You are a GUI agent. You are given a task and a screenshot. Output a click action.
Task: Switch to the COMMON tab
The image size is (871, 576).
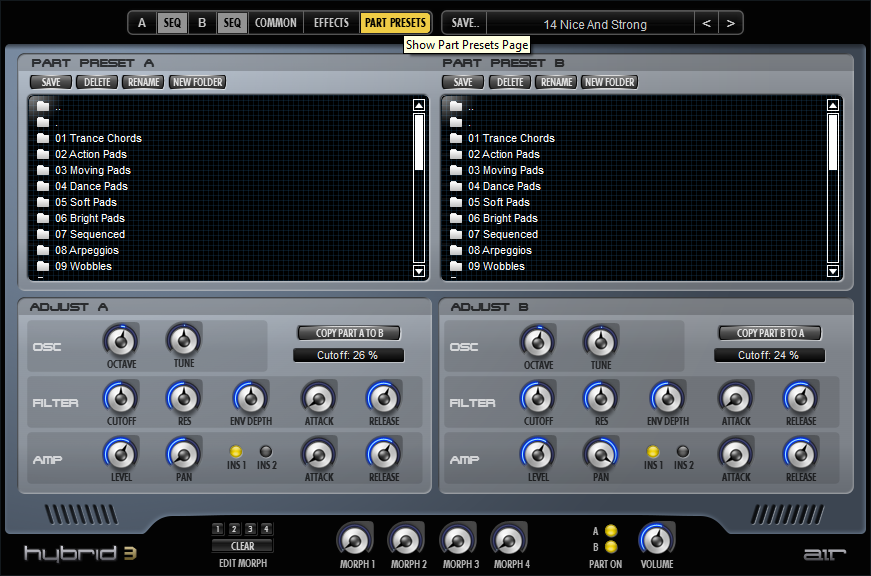pyautogui.click(x=276, y=23)
